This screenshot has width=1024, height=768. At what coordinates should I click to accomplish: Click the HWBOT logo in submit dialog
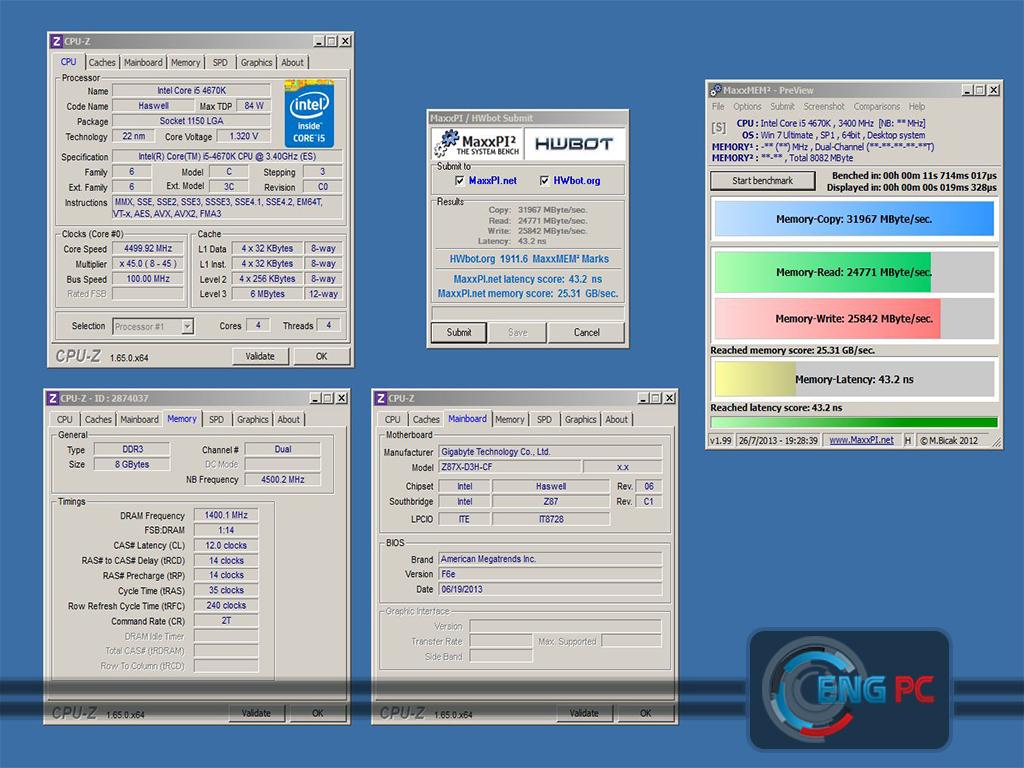pos(573,144)
